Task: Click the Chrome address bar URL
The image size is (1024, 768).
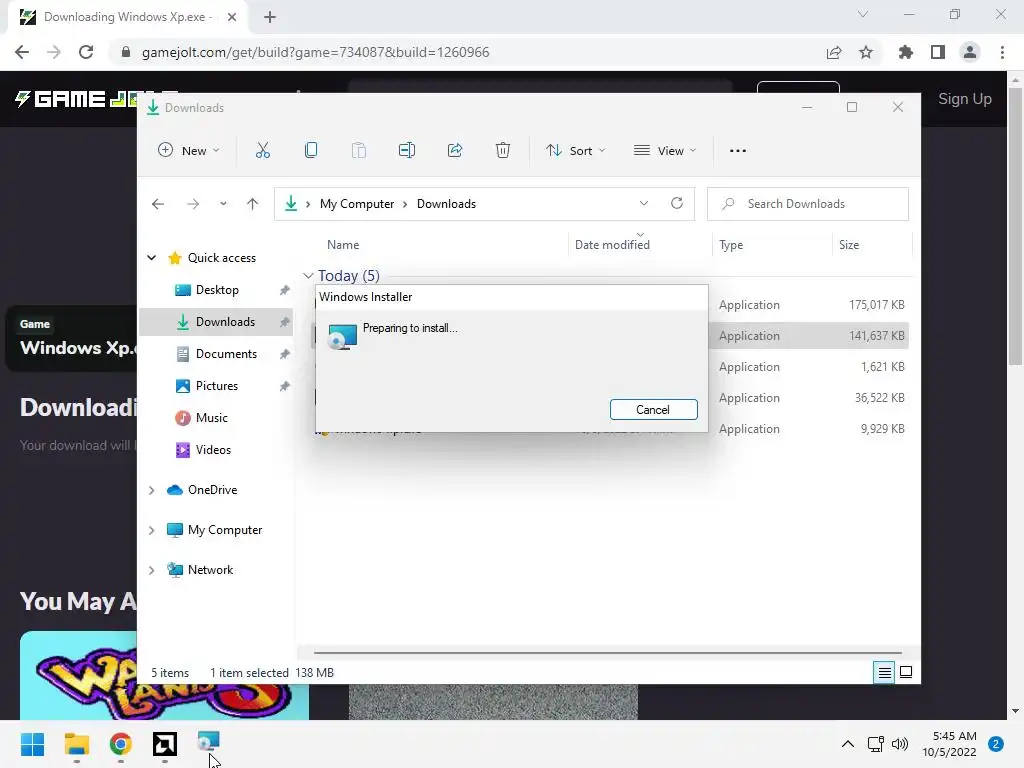Action: pyautogui.click(x=315, y=52)
